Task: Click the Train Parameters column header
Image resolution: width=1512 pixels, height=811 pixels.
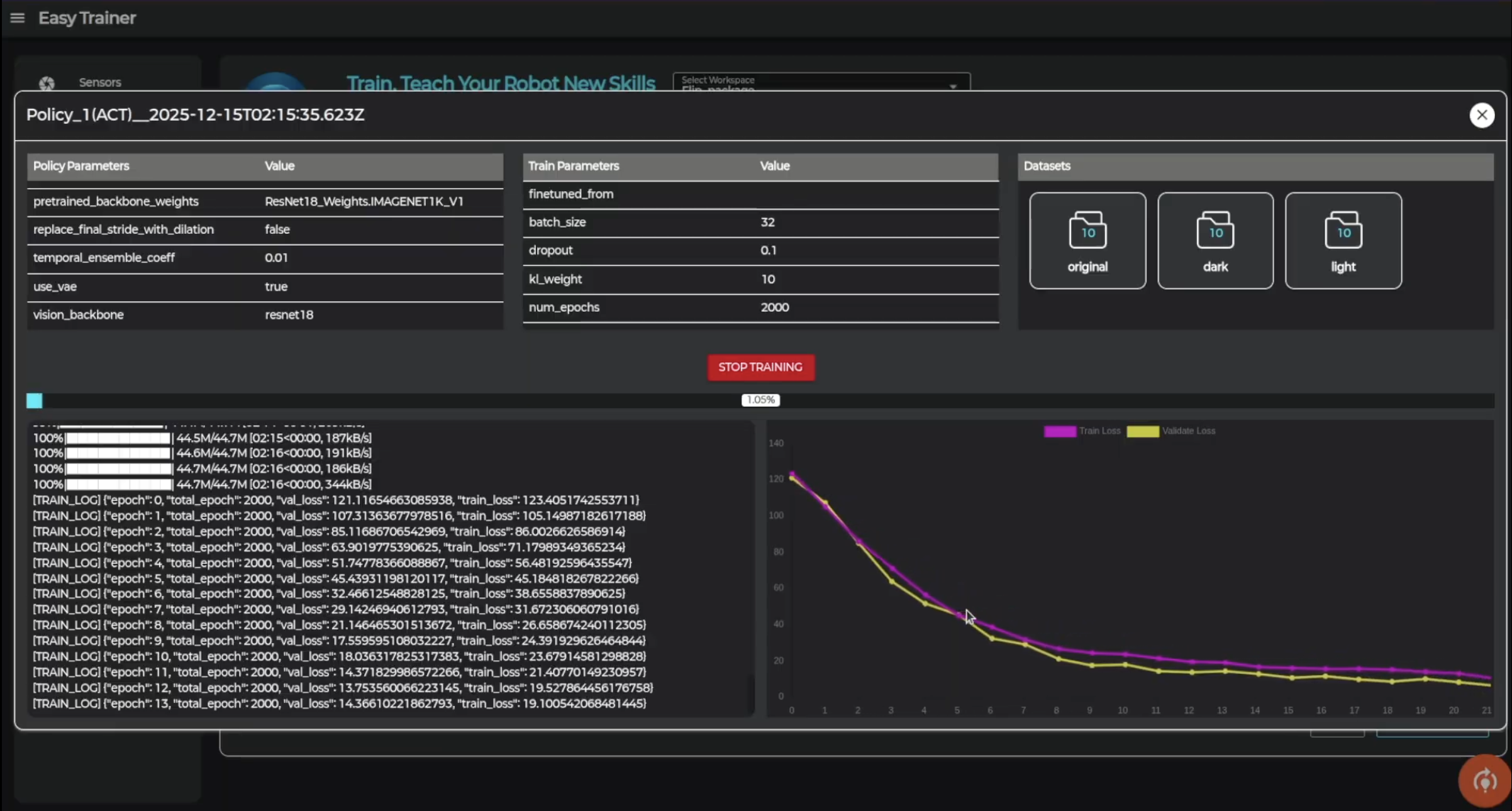Action: coord(573,166)
